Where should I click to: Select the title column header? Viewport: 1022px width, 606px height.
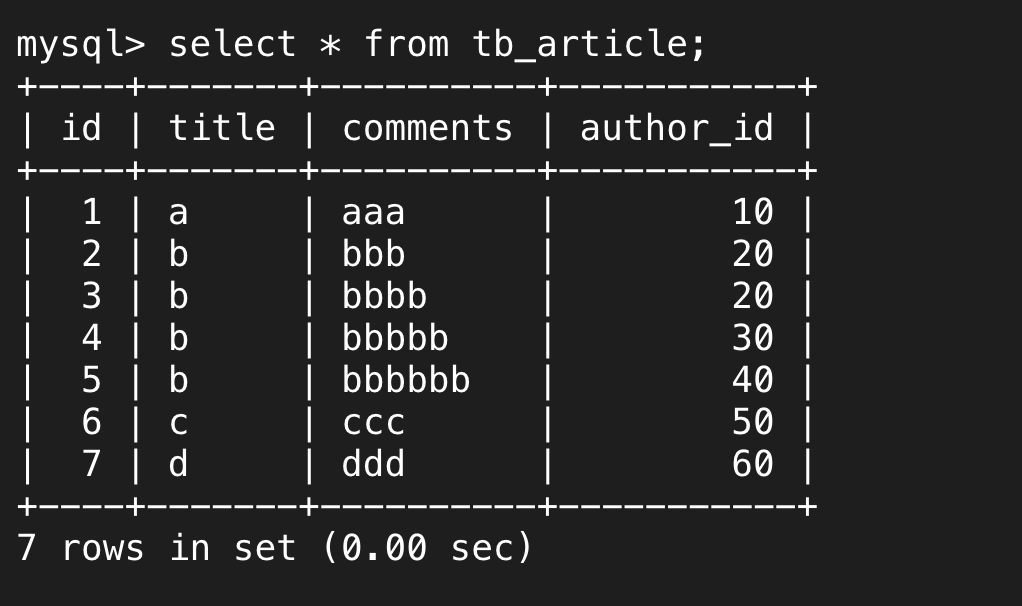221,128
